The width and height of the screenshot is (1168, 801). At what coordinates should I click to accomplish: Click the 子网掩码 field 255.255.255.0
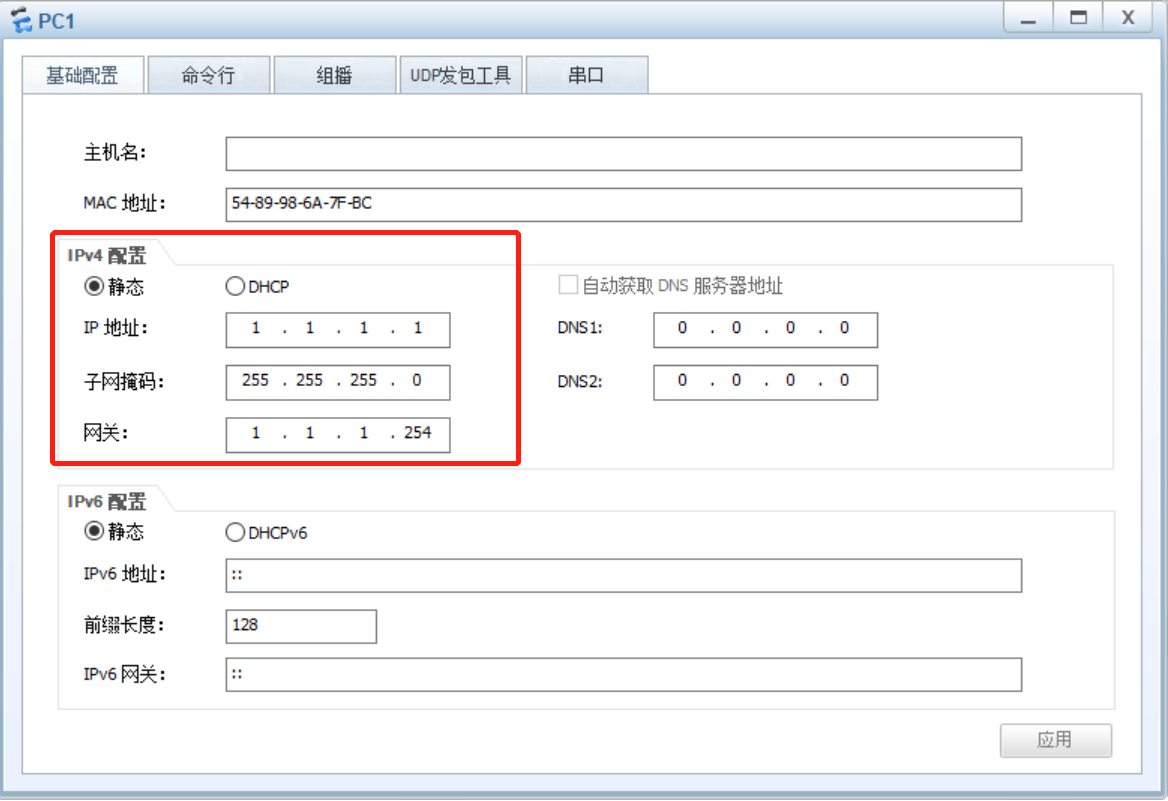tap(337, 381)
